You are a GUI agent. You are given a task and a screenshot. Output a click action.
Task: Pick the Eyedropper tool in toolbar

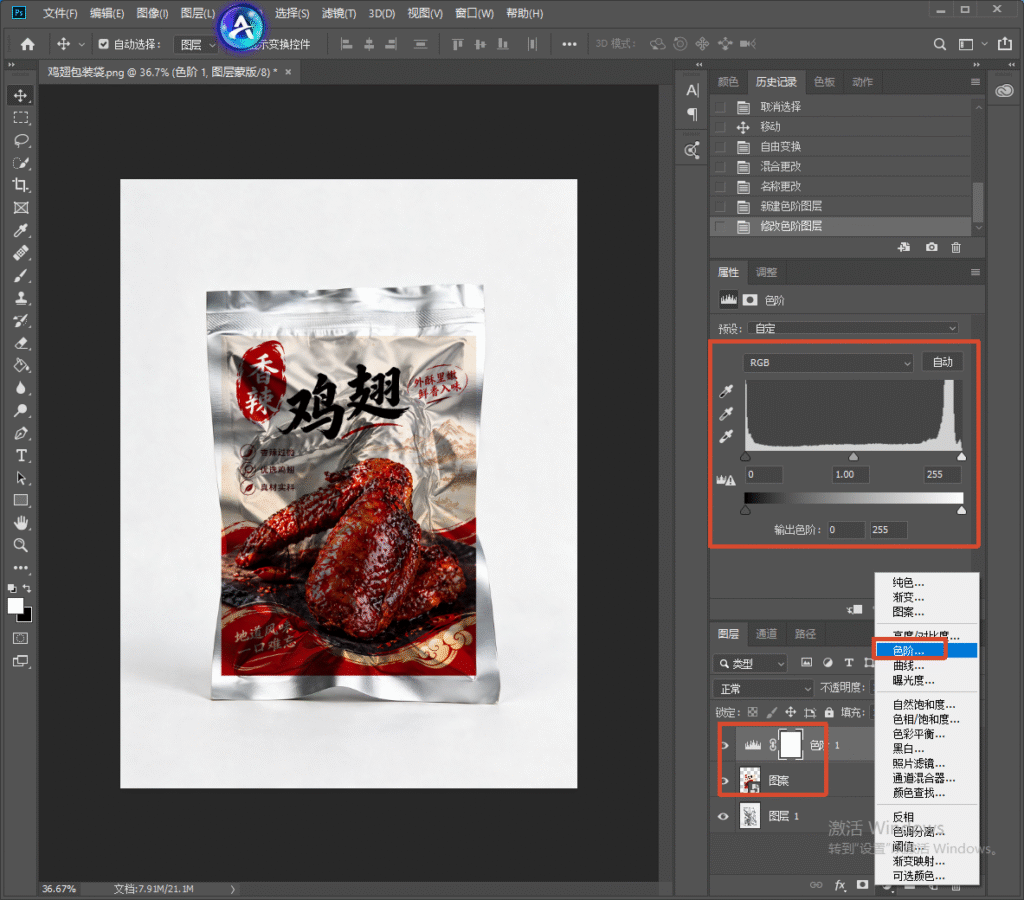coord(21,230)
